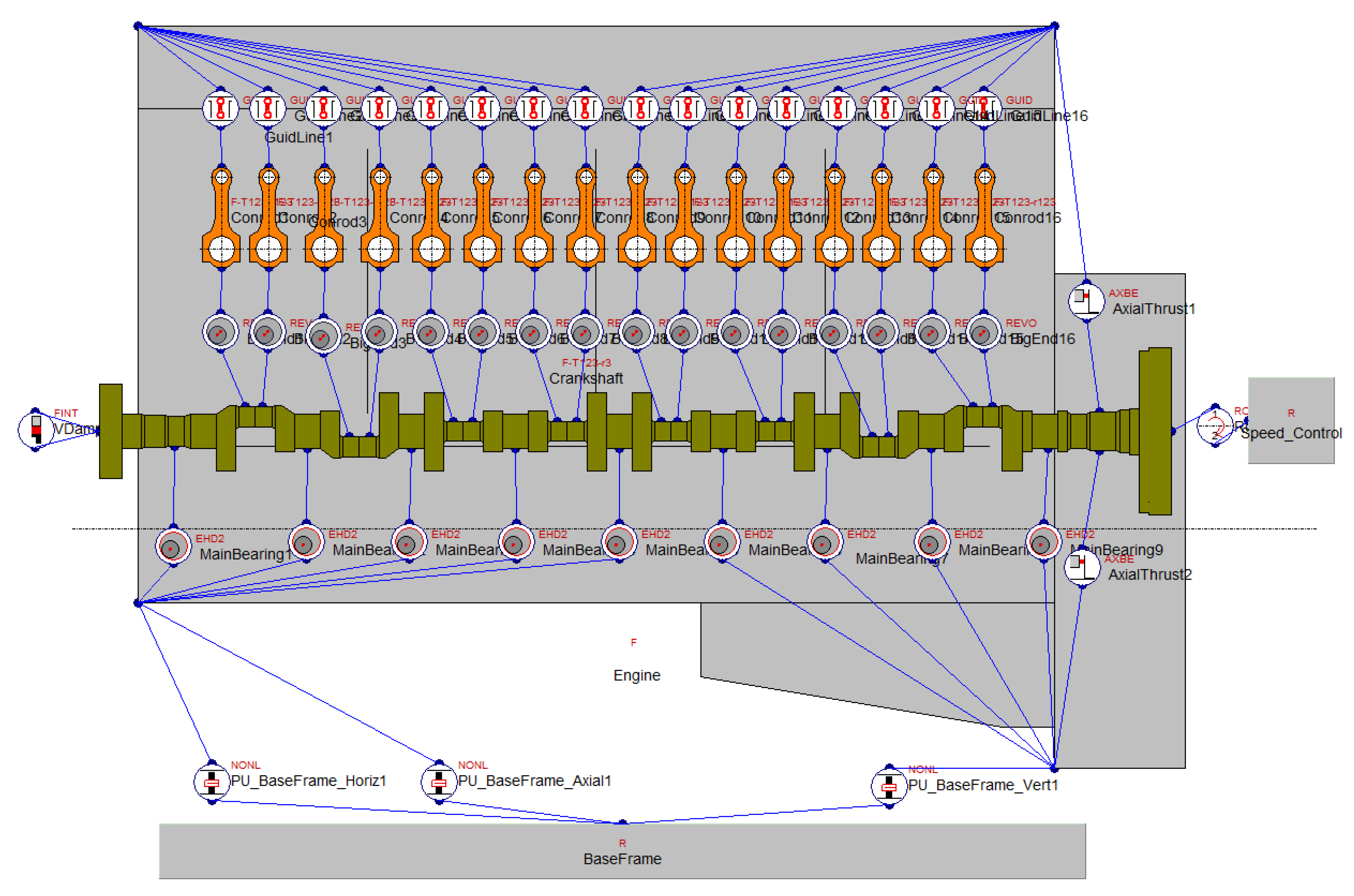Select the Speed_Control body block

[x=1291, y=420]
